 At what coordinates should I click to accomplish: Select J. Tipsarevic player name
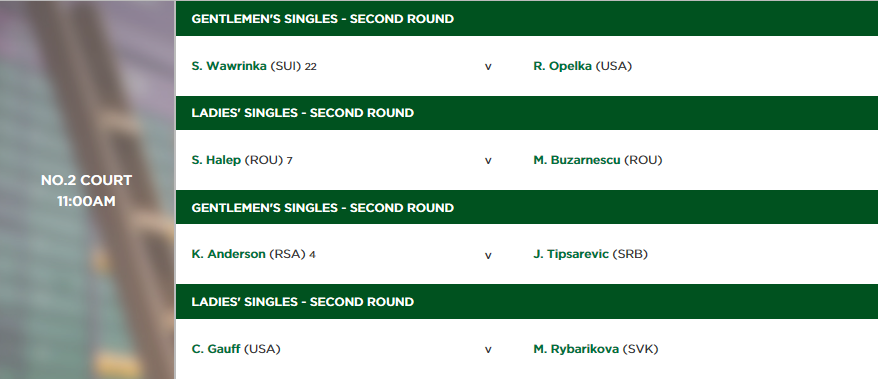(571, 254)
